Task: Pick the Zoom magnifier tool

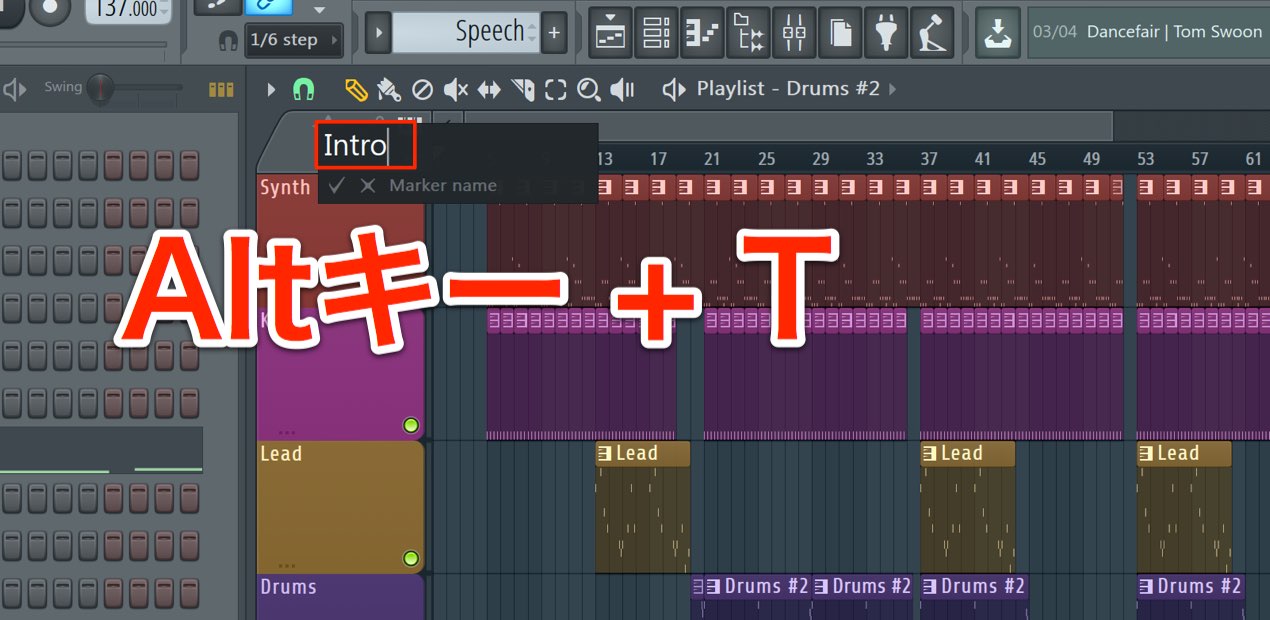Action: [x=589, y=90]
